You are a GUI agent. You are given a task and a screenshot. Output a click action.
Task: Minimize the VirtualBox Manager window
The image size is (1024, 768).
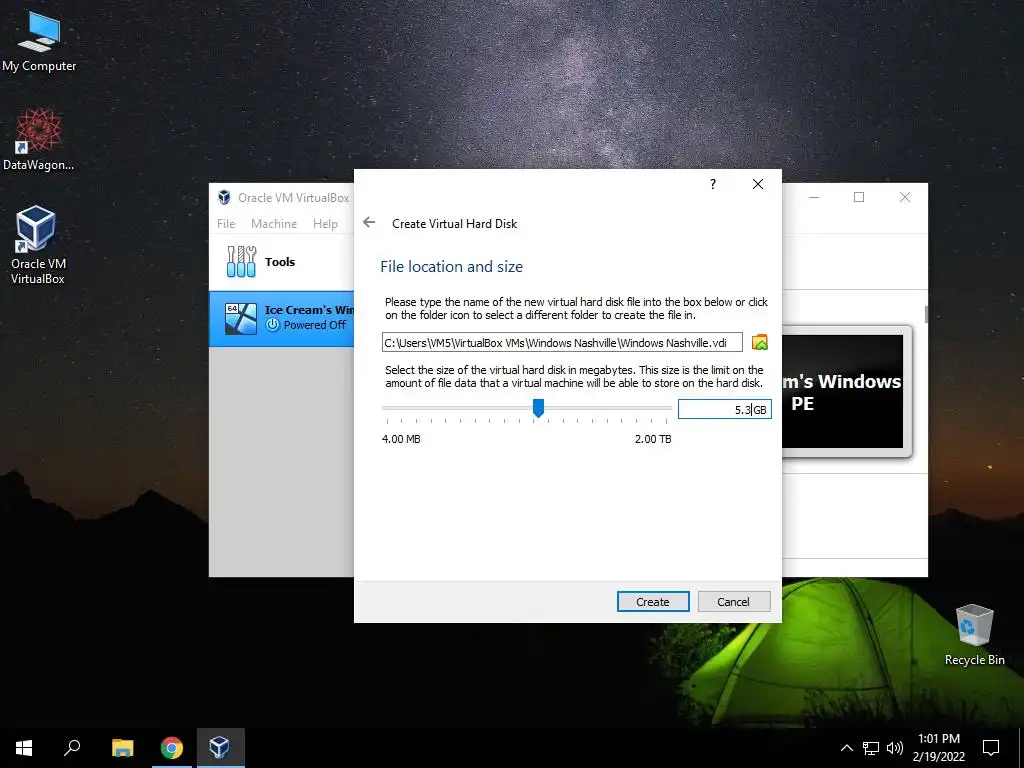coord(814,197)
